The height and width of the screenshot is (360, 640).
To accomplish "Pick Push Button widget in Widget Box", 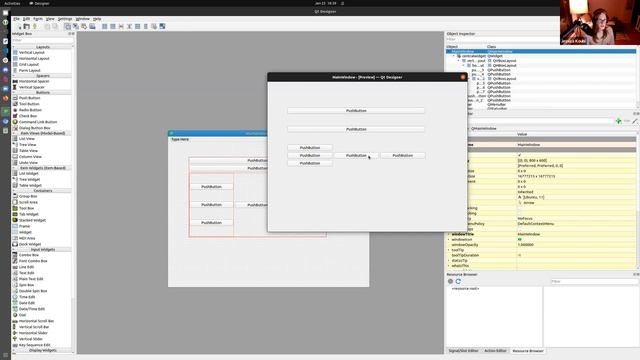I will tap(29, 98).
